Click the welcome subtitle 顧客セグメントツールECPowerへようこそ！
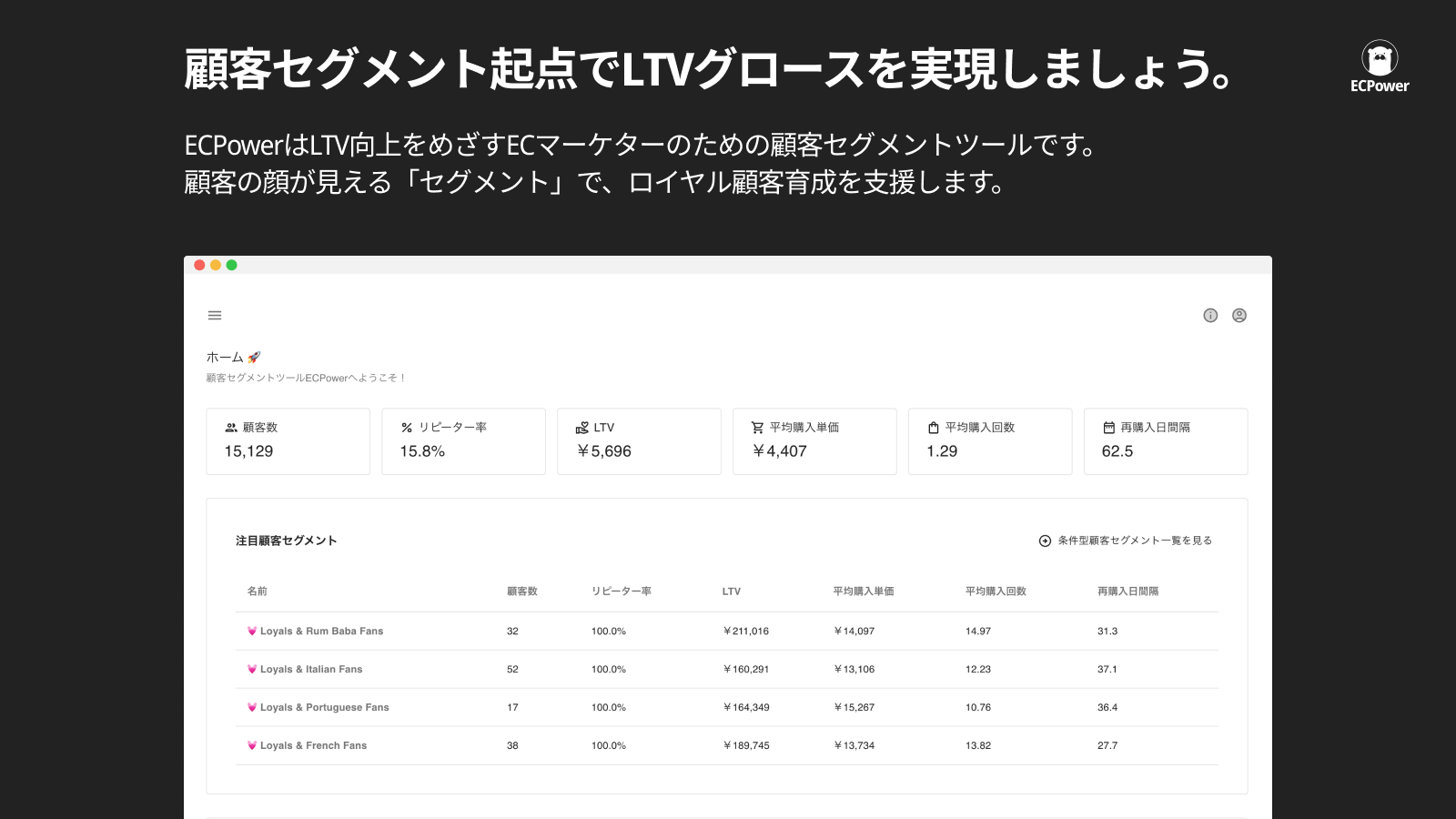The width and height of the screenshot is (1456, 819). (307, 378)
